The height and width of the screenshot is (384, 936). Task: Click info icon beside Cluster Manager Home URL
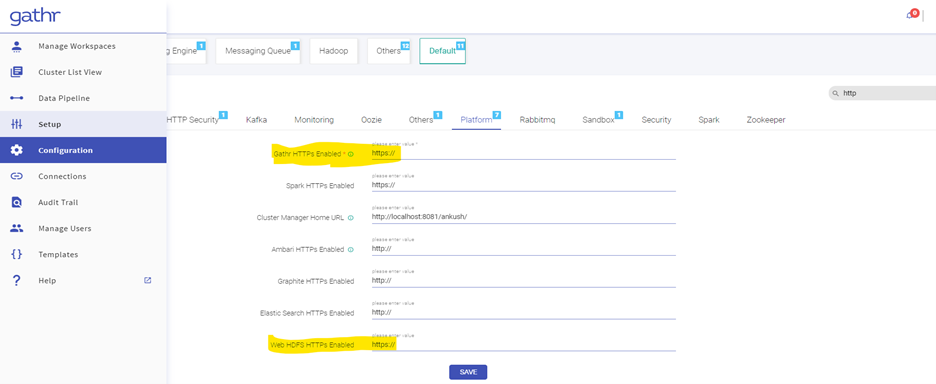click(350, 218)
